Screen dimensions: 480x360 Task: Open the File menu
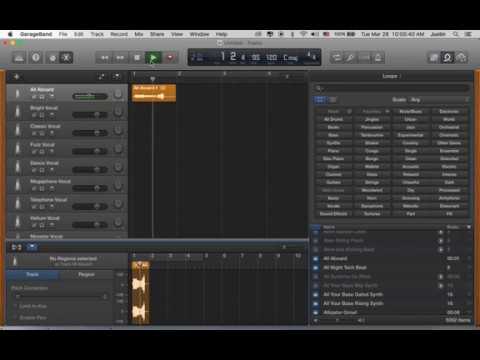63,34
